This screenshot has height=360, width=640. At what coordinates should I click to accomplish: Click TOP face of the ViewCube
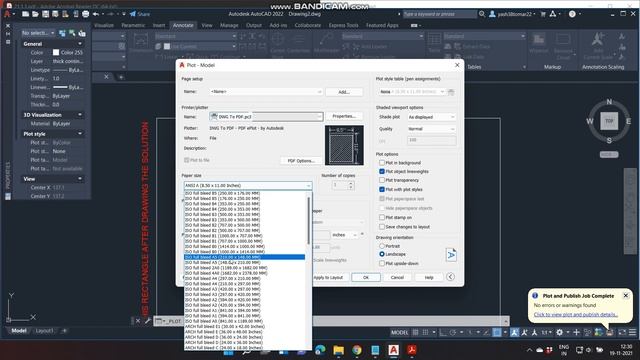click(x=609, y=121)
